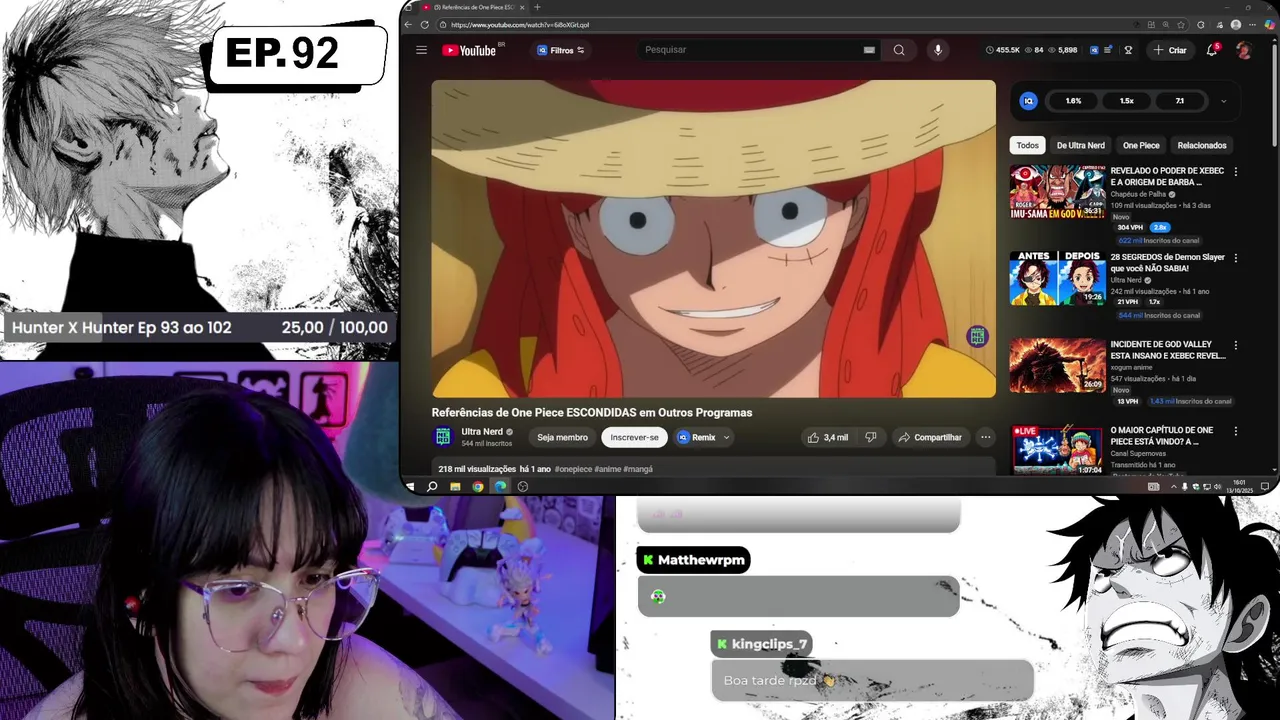This screenshot has width=1280, height=720.
Task: Click the Ultra Nerd watermark on video
Action: [x=977, y=337]
